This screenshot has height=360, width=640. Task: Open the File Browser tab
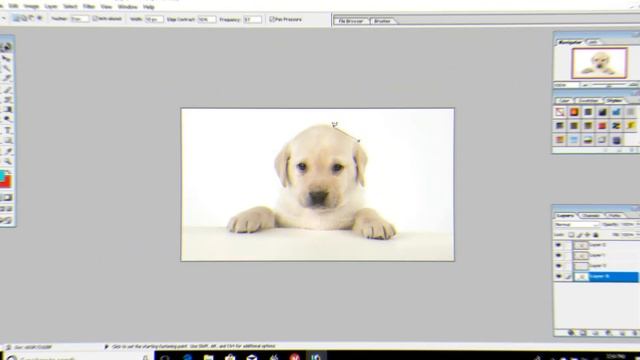coord(351,21)
